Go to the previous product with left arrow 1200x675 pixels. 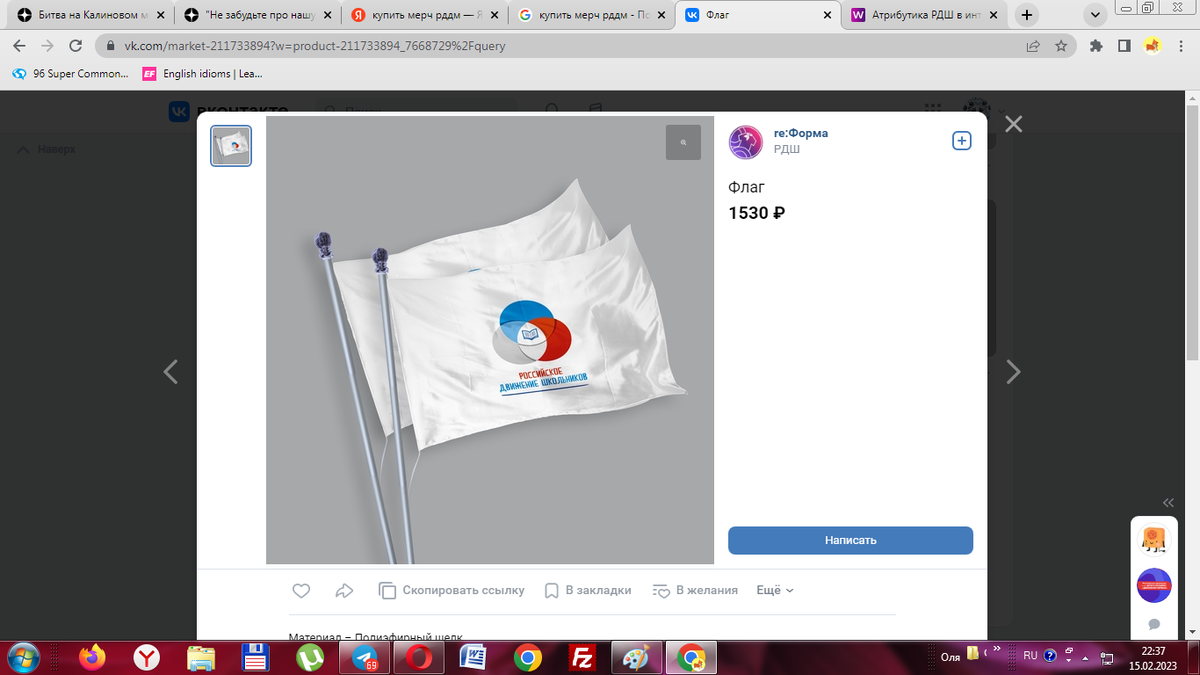tap(171, 372)
